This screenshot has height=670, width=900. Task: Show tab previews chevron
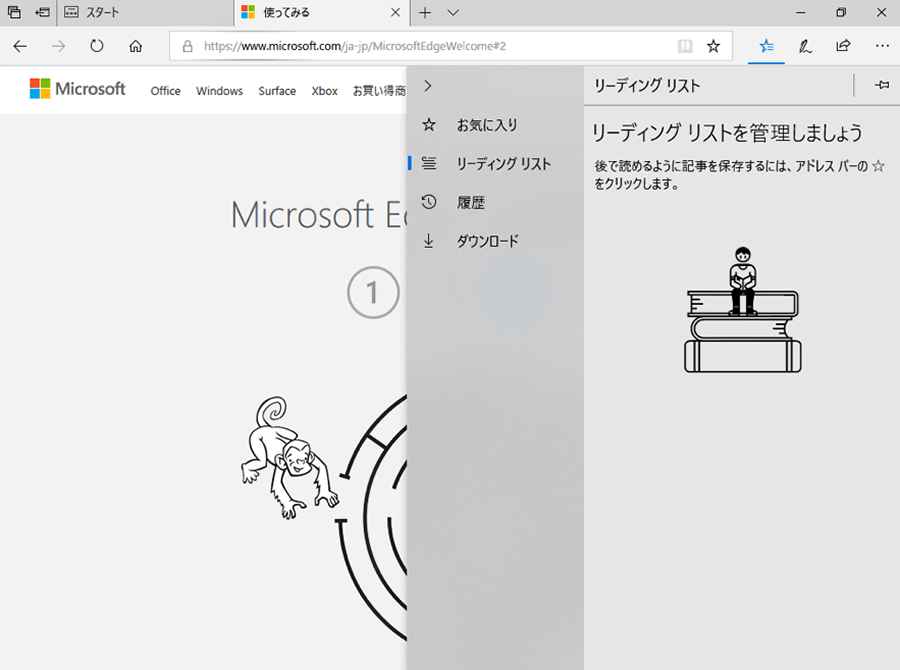coord(453,13)
